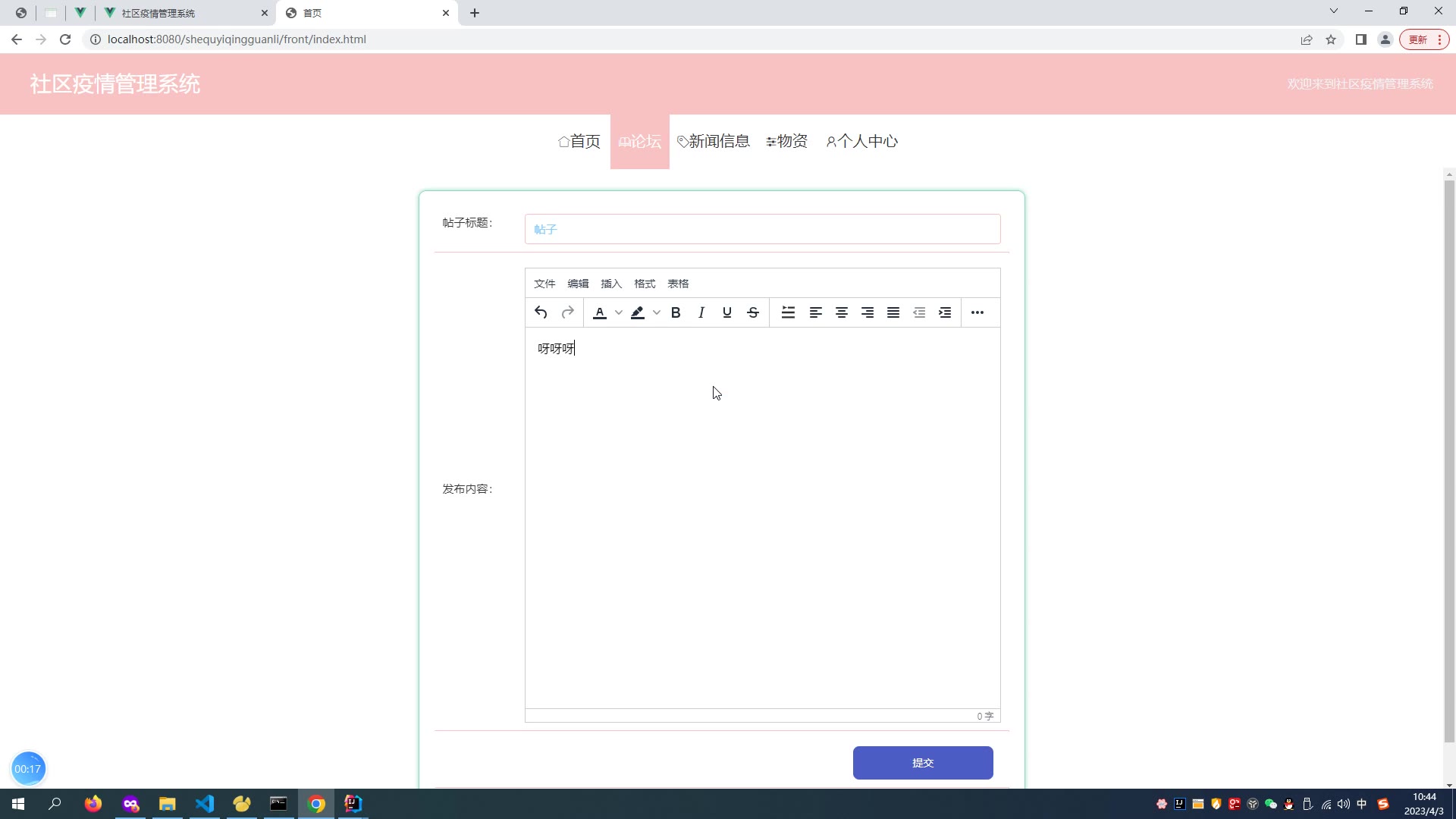Open the 编辑 editor menu
1456x819 pixels.
coord(578,284)
